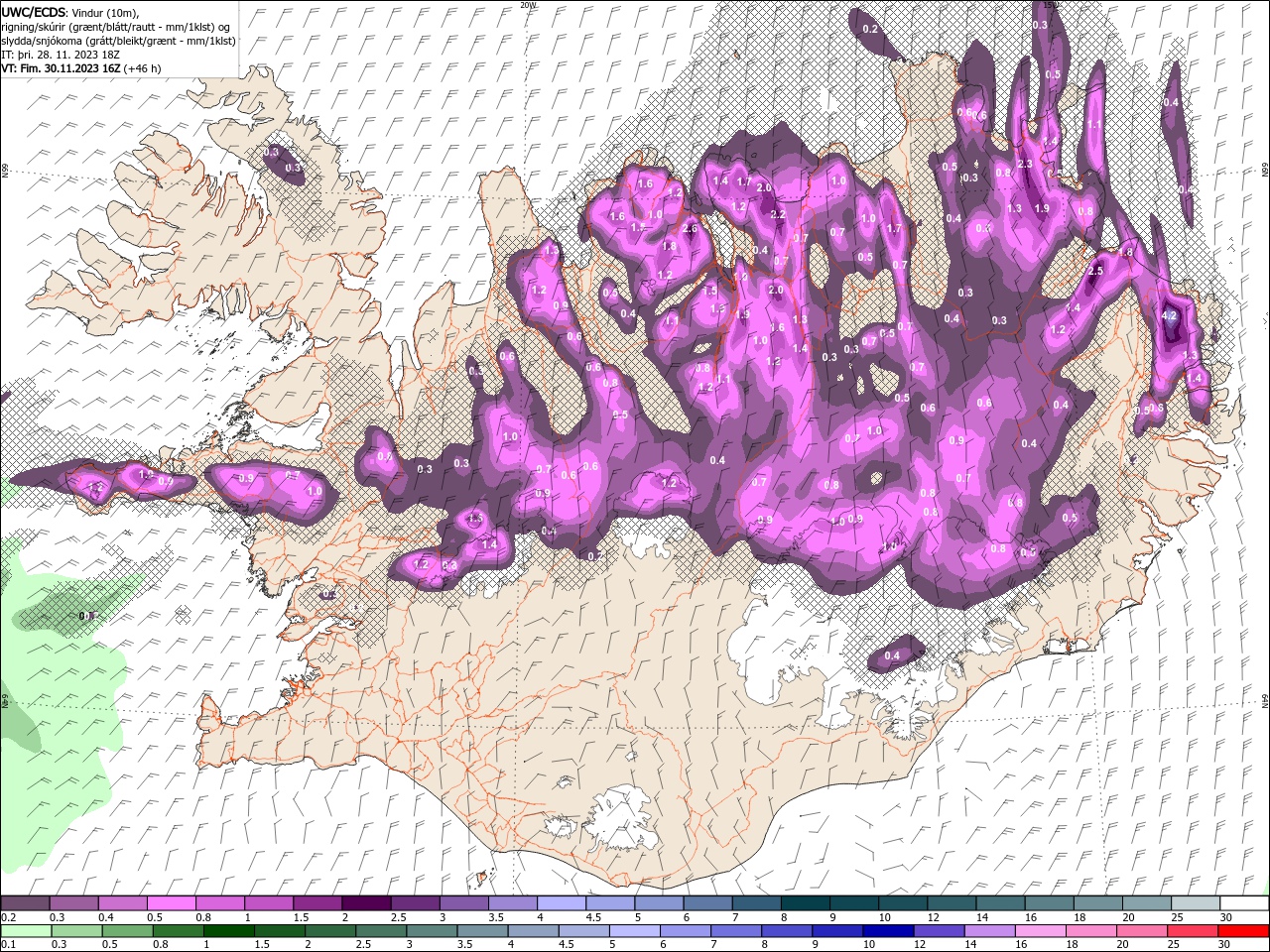Click the 0.1 label under the rain legend
The image size is (1270, 952).
7,945
